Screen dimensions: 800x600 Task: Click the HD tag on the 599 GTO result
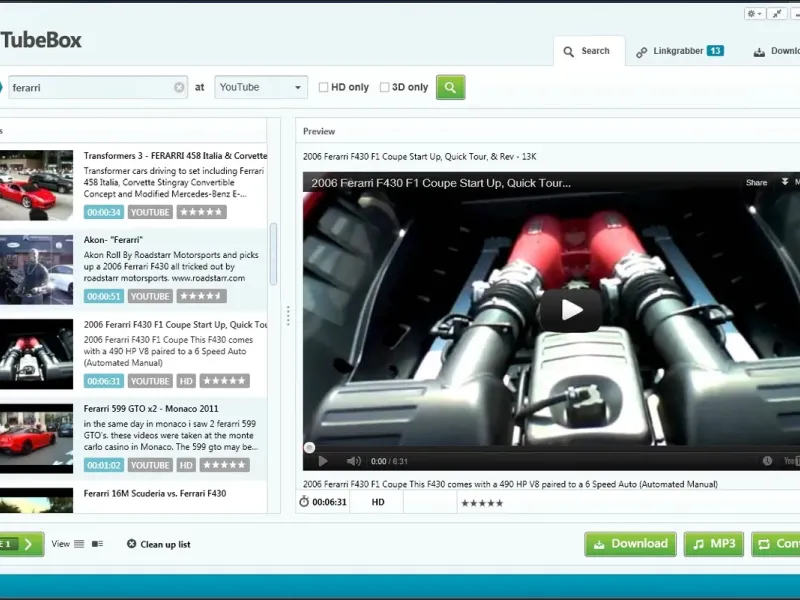(x=186, y=465)
